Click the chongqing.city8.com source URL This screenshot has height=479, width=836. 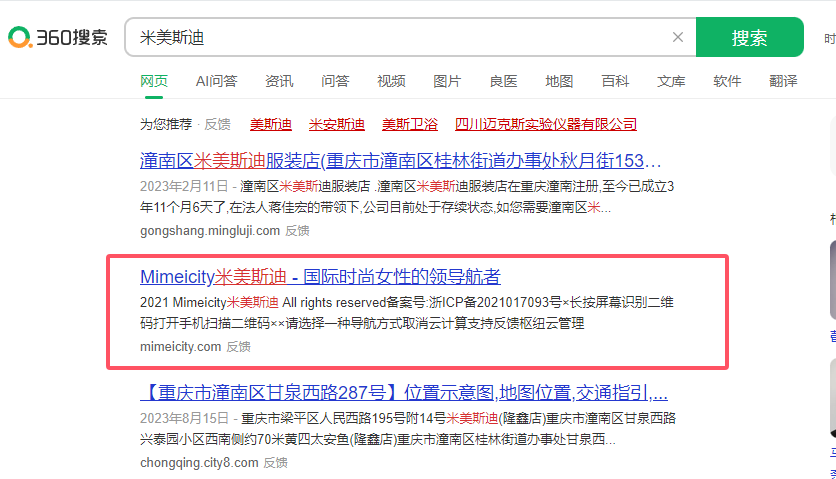tap(199, 462)
